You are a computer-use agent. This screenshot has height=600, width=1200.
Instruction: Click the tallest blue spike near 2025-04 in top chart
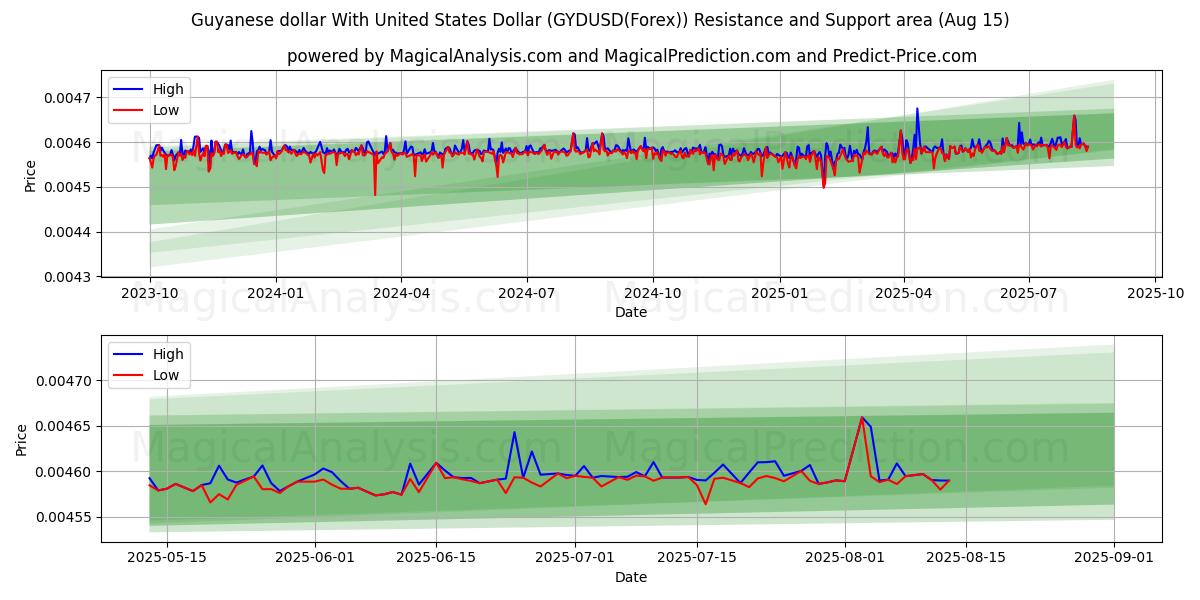pyautogui.click(x=917, y=109)
